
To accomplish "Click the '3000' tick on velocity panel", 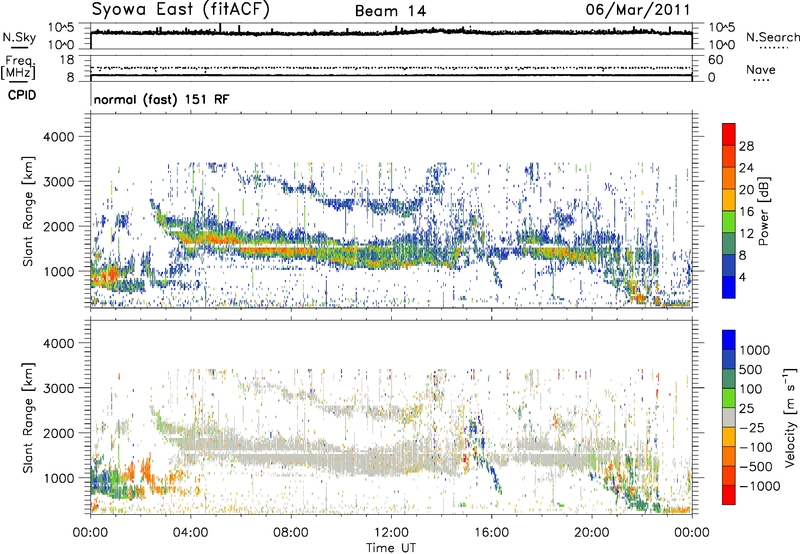I will pyautogui.click(x=59, y=388).
